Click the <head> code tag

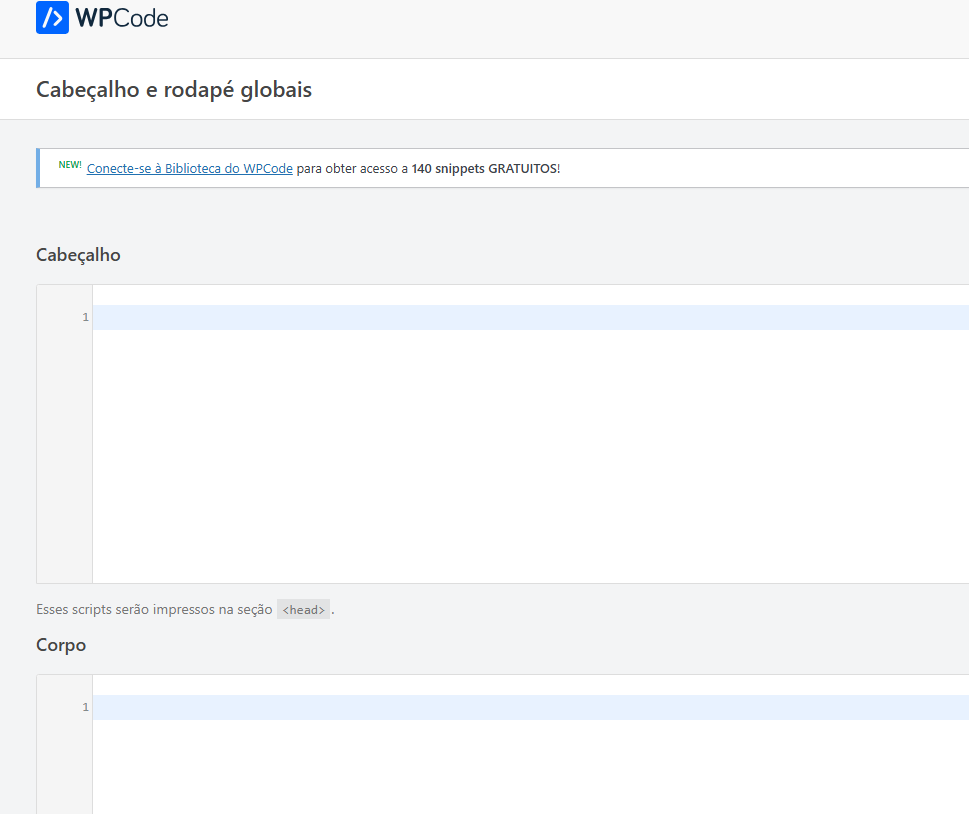[303, 609]
